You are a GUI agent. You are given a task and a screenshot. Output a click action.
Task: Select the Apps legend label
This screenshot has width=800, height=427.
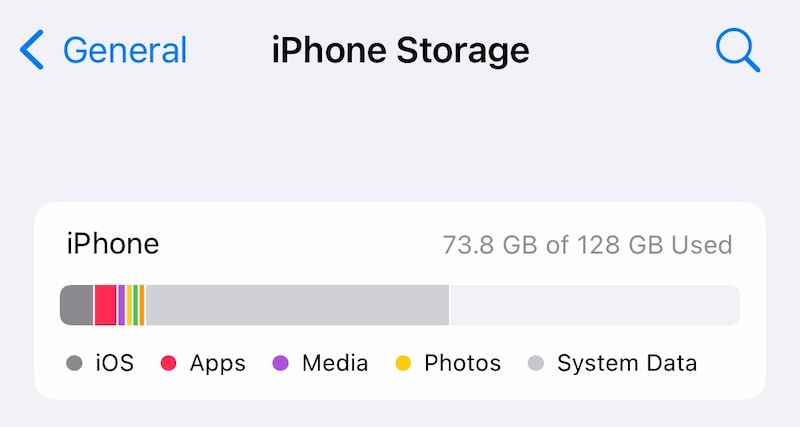tap(218, 364)
